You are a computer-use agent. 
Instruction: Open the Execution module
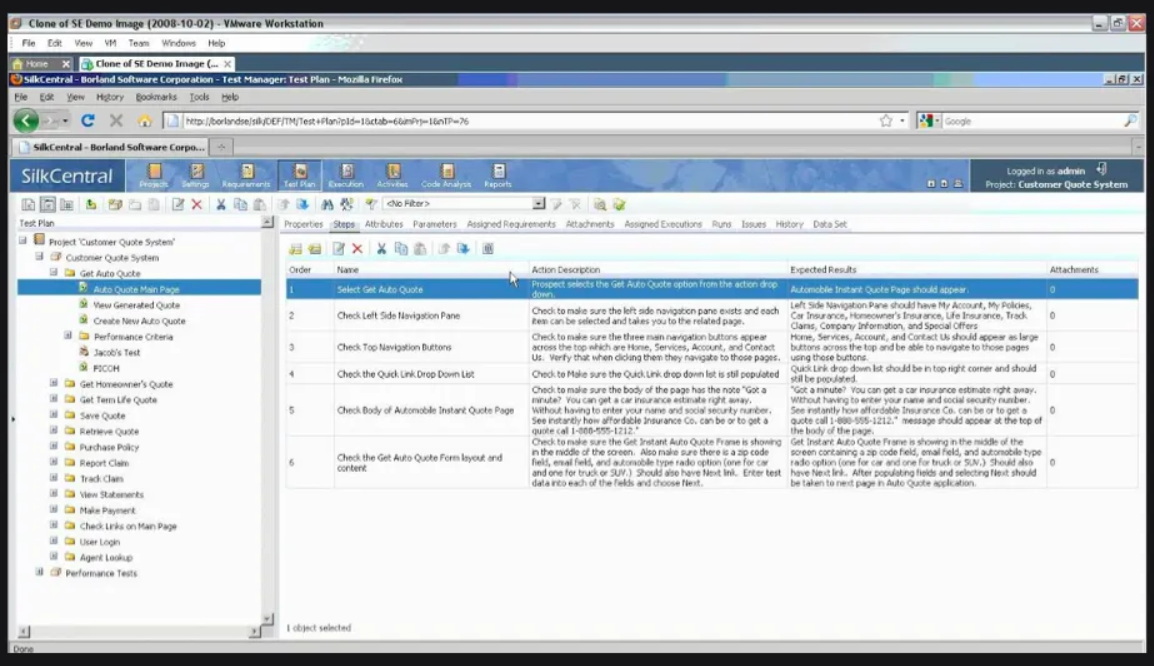tap(346, 176)
